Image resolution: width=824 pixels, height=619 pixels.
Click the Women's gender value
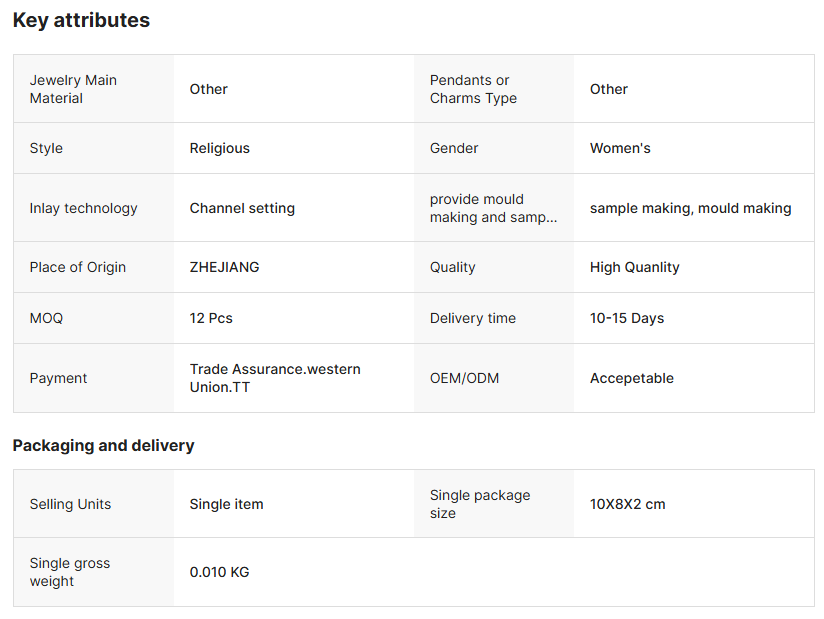[x=620, y=148]
